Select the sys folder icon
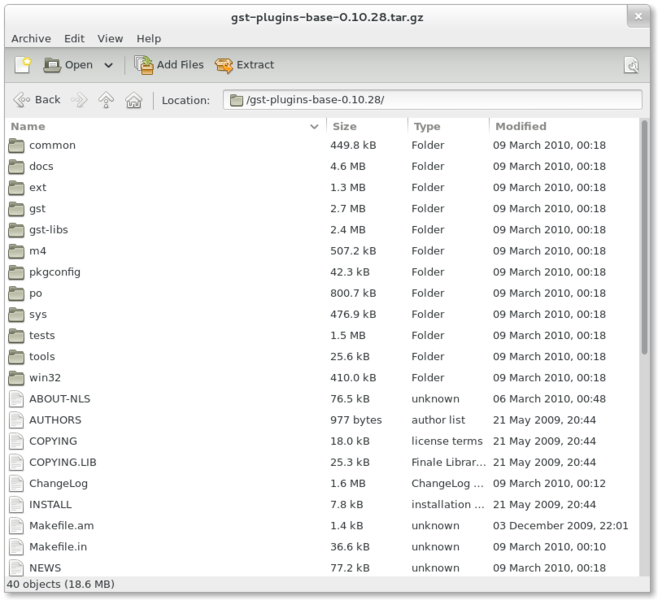Image resolution: width=658 pixels, height=600 pixels. point(16,314)
